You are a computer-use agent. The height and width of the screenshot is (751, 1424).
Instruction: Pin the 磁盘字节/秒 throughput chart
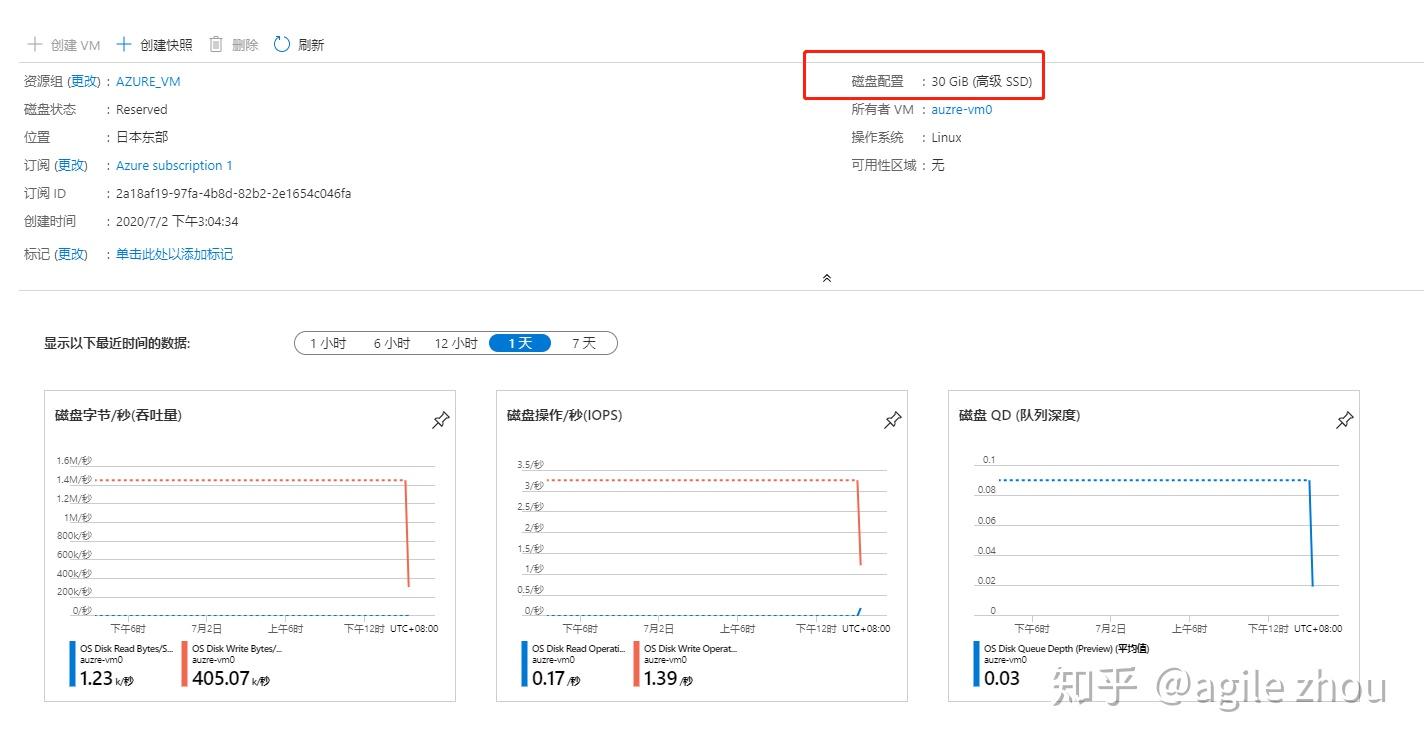coord(440,421)
